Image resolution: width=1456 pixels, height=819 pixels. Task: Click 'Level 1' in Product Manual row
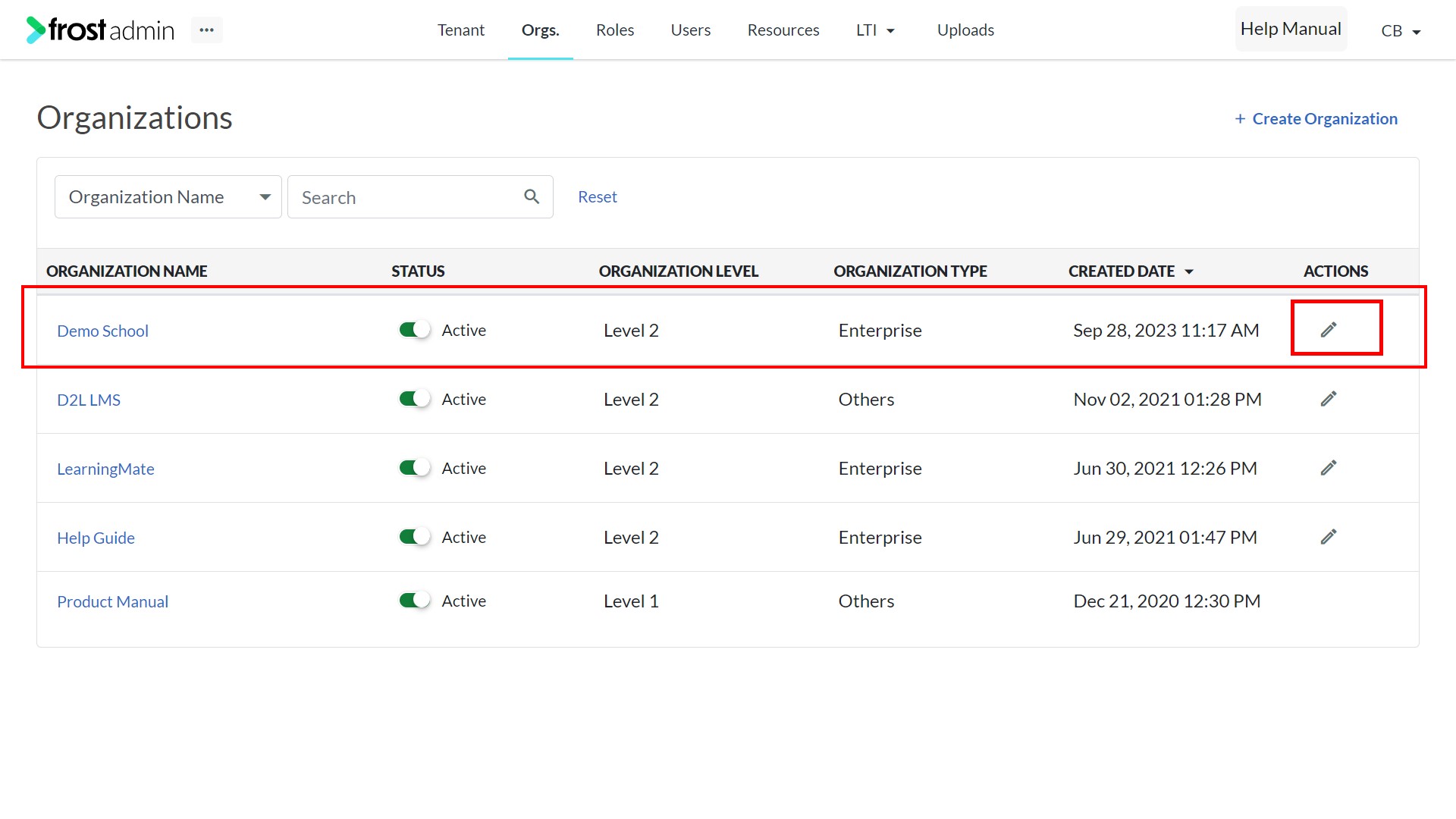pyautogui.click(x=631, y=601)
